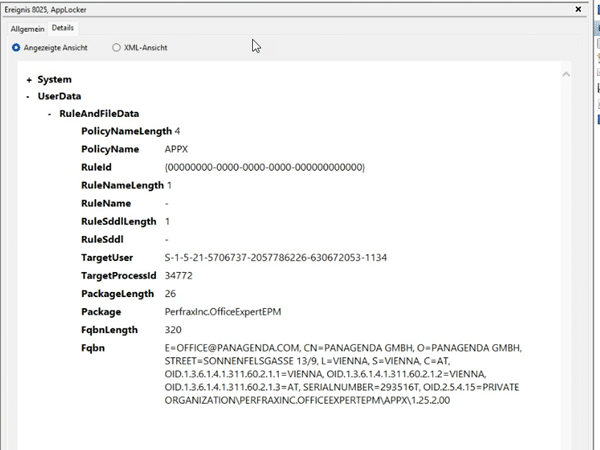This screenshot has width=600, height=450.
Task: Collapse the RuleAndFileData node
Action: (x=49, y=114)
